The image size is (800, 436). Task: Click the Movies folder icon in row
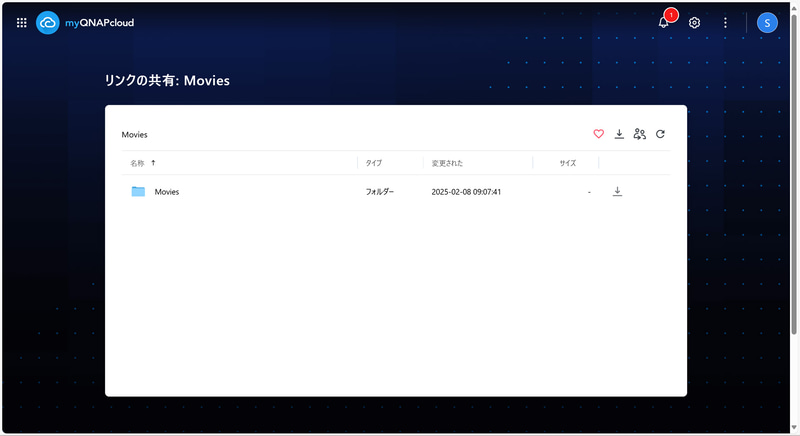[x=138, y=192]
